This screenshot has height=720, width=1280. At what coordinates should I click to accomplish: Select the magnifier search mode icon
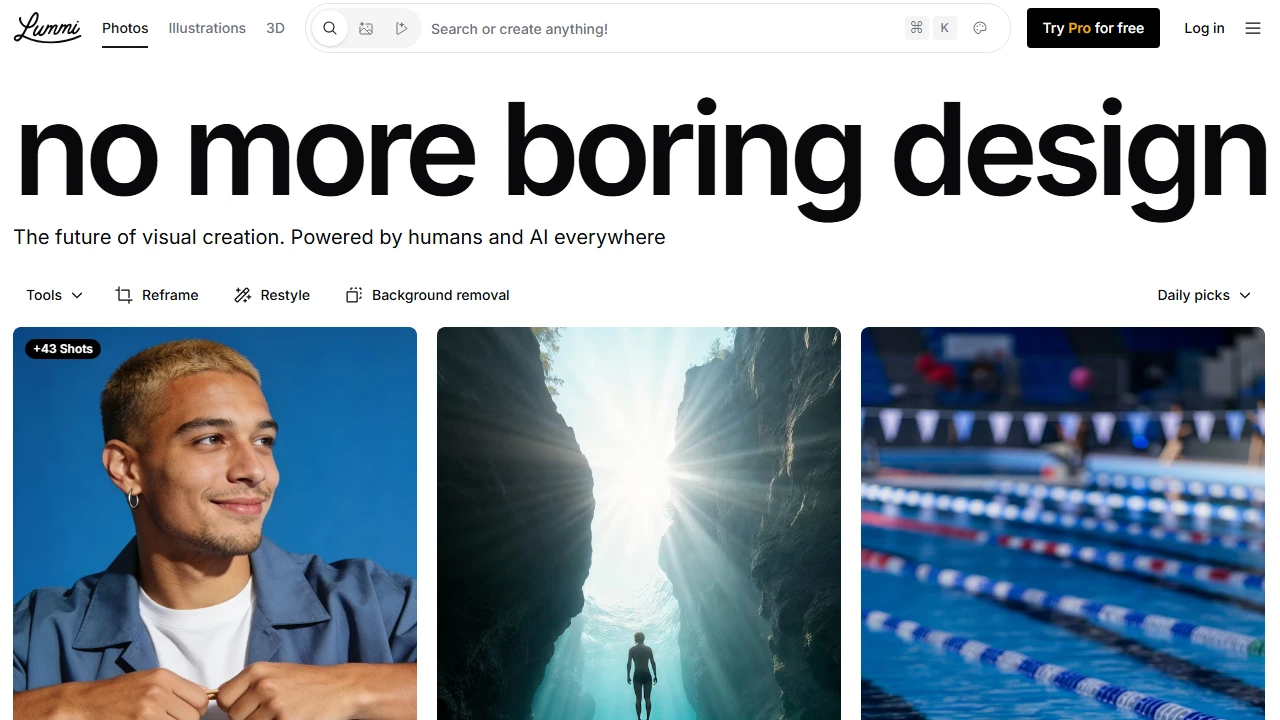pos(330,29)
